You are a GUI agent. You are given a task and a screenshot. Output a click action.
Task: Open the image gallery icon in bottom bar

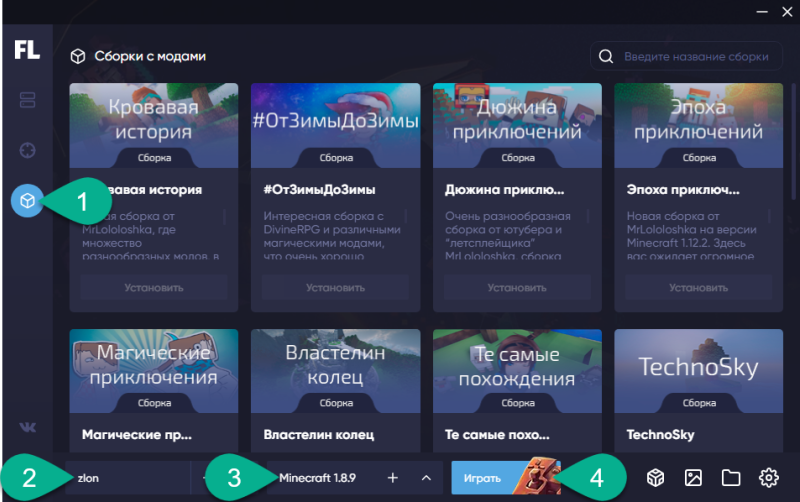pos(693,478)
